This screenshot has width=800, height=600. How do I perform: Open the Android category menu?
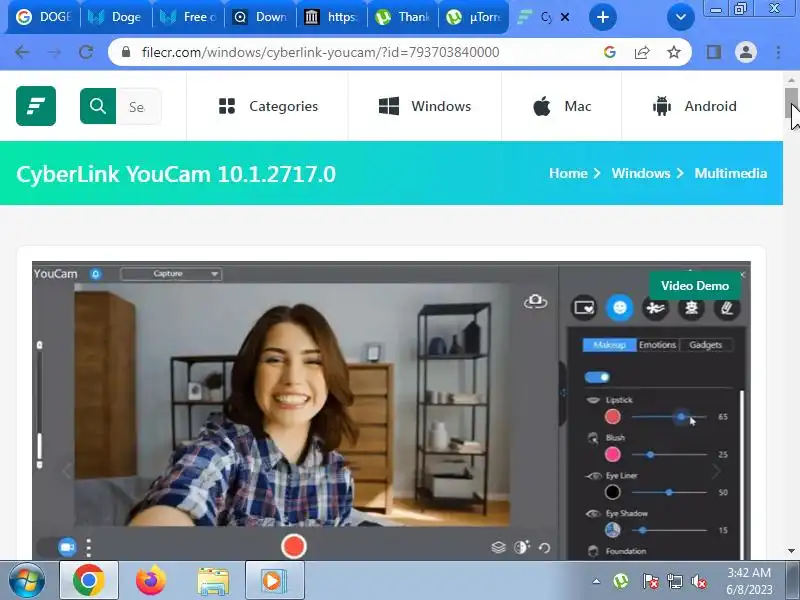point(694,106)
